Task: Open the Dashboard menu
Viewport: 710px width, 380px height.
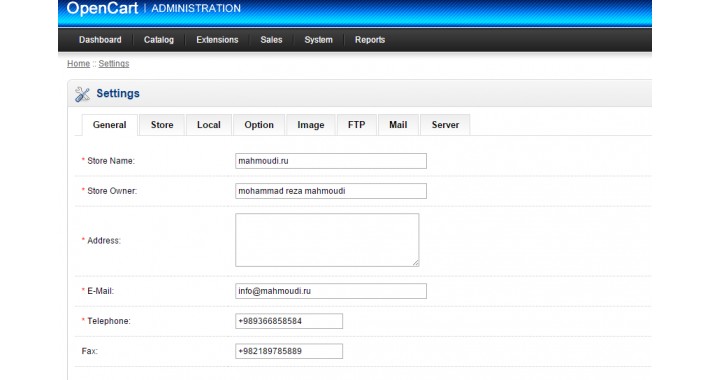Action: point(100,40)
